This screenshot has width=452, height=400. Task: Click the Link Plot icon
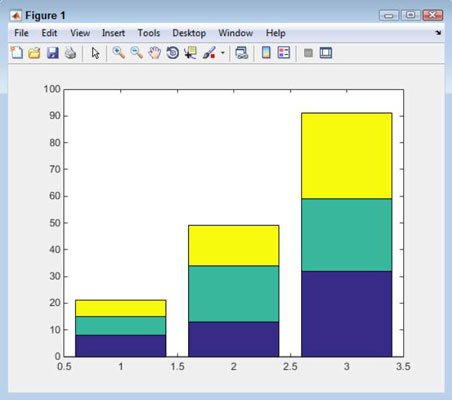click(x=242, y=53)
